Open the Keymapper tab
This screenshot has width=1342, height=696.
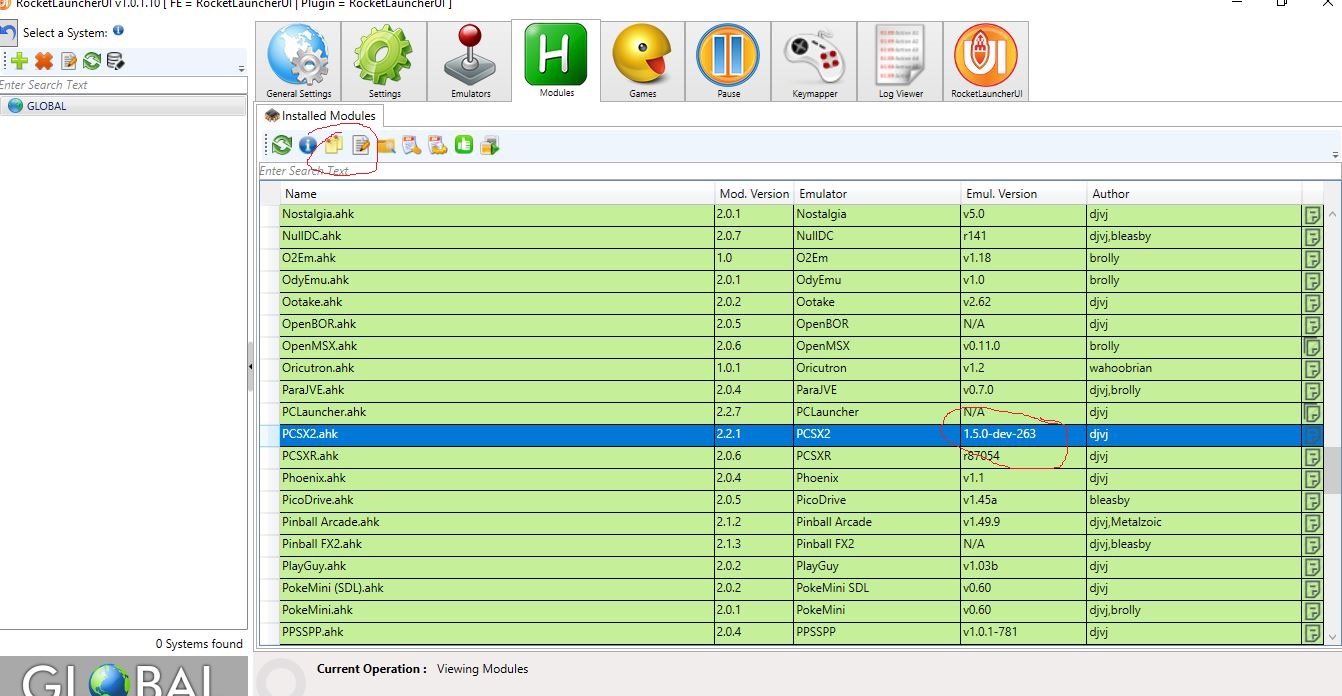[x=813, y=61]
